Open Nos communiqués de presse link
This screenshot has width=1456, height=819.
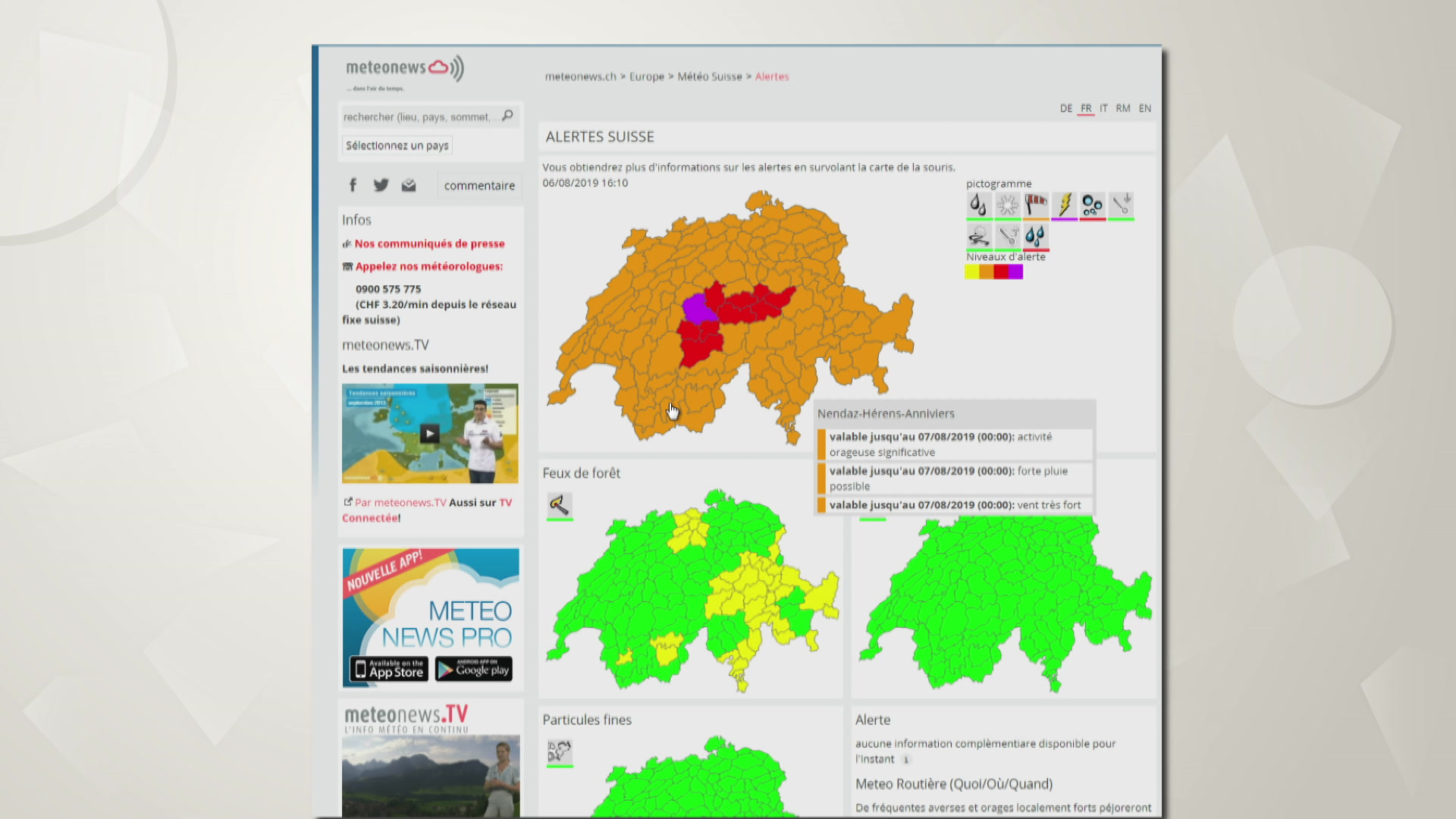click(x=429, y=243)
